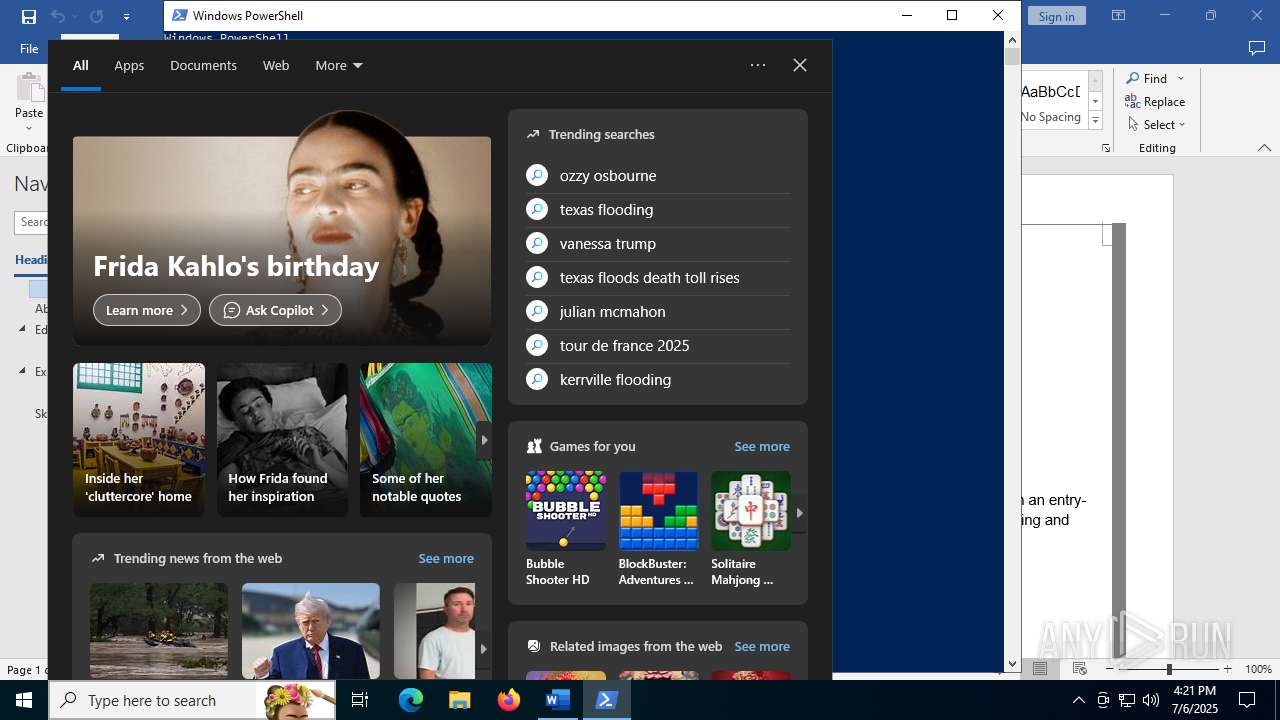Screen dimensions: 1280x720
Task: Search trending 'vanessa trump'
Action: click(658, 244)
